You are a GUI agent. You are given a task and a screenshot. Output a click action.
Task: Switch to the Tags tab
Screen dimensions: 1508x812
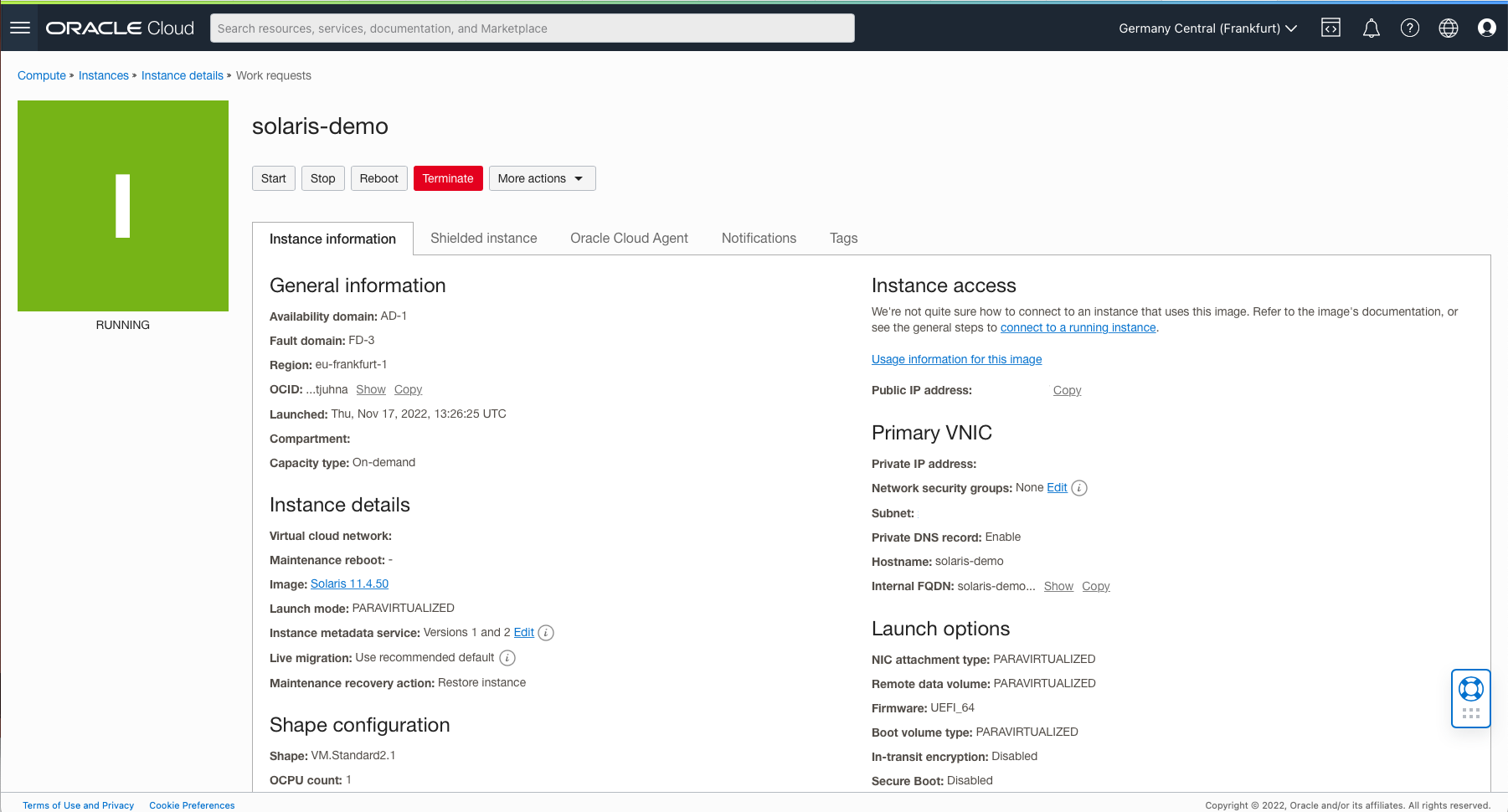843,239
